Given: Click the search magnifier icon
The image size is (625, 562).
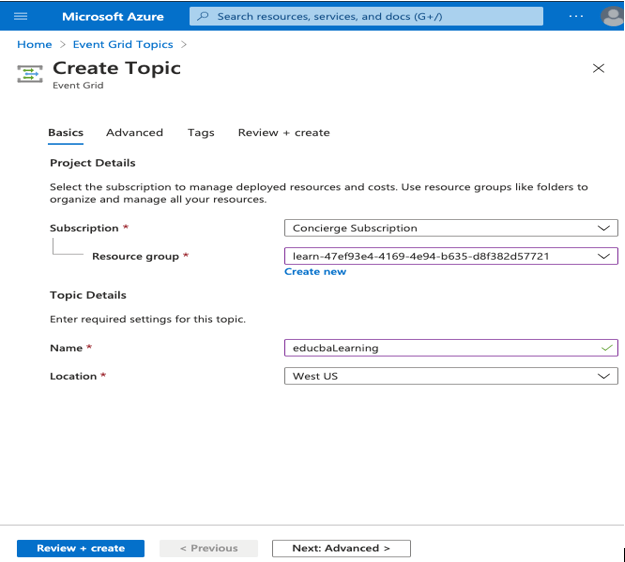Looking at the screenshot, I should [x=203, y=16].
